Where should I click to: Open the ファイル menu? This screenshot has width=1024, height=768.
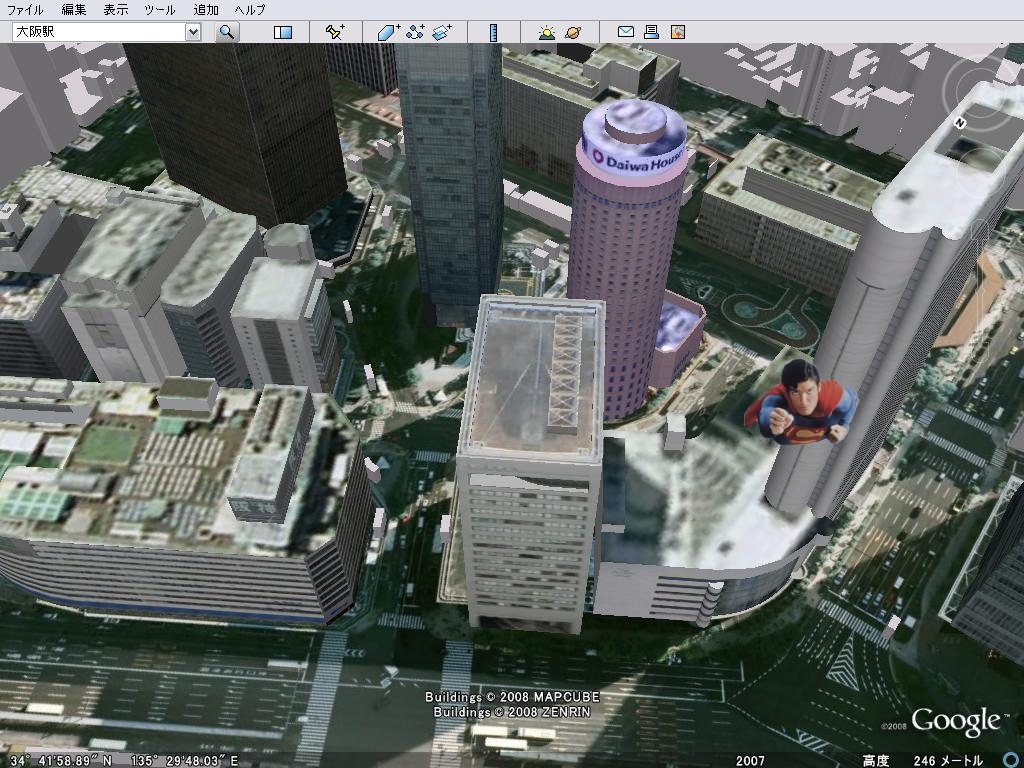pos(25,10)
